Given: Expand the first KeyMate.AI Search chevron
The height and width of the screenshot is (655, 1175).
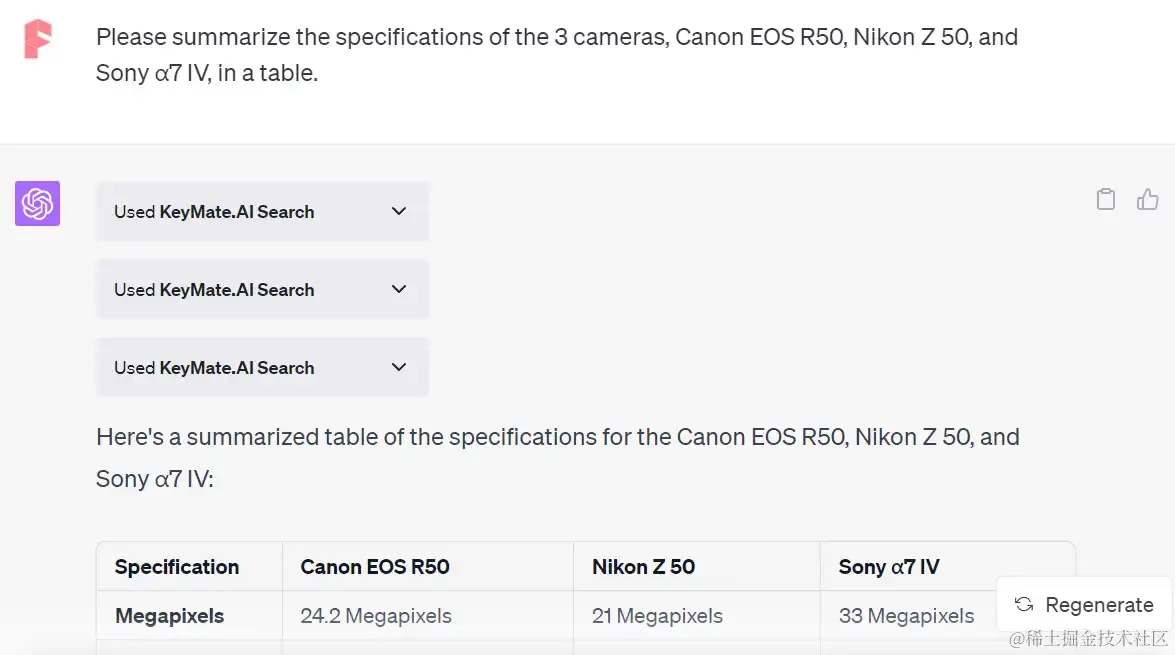Looking at the screenshot, I should [x=399, y=211].
